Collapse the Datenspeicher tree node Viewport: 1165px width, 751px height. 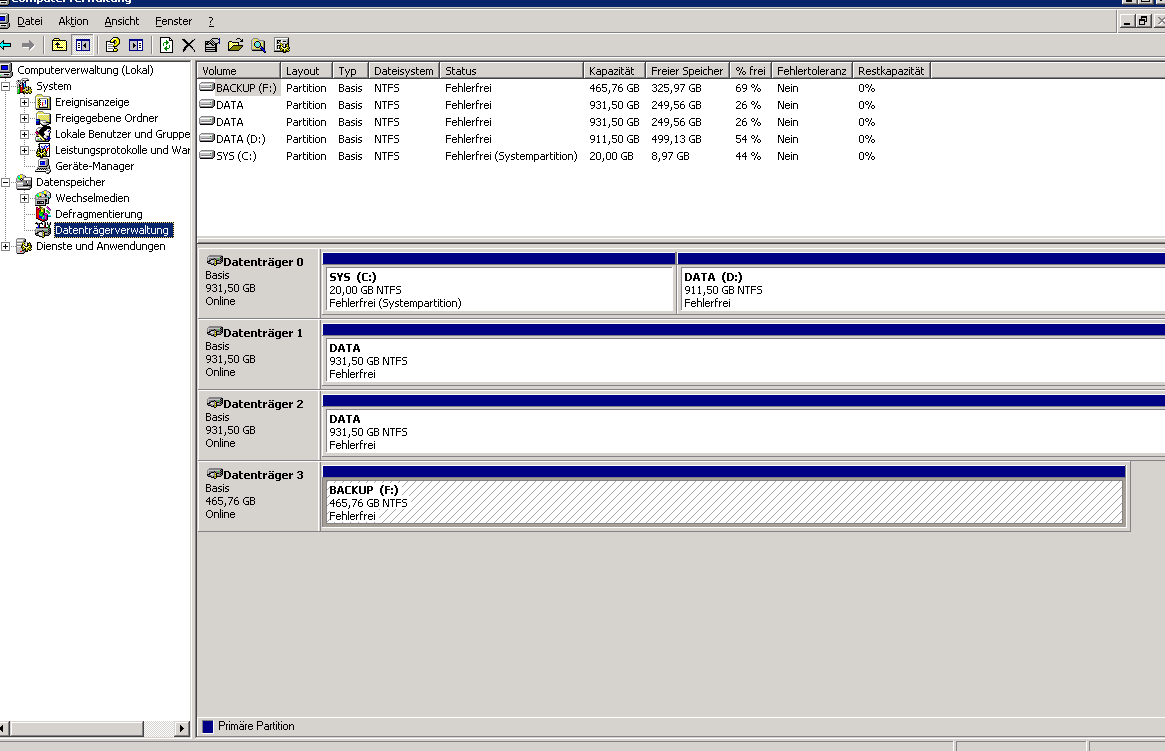pyautogui.click(x=6, y=182)
